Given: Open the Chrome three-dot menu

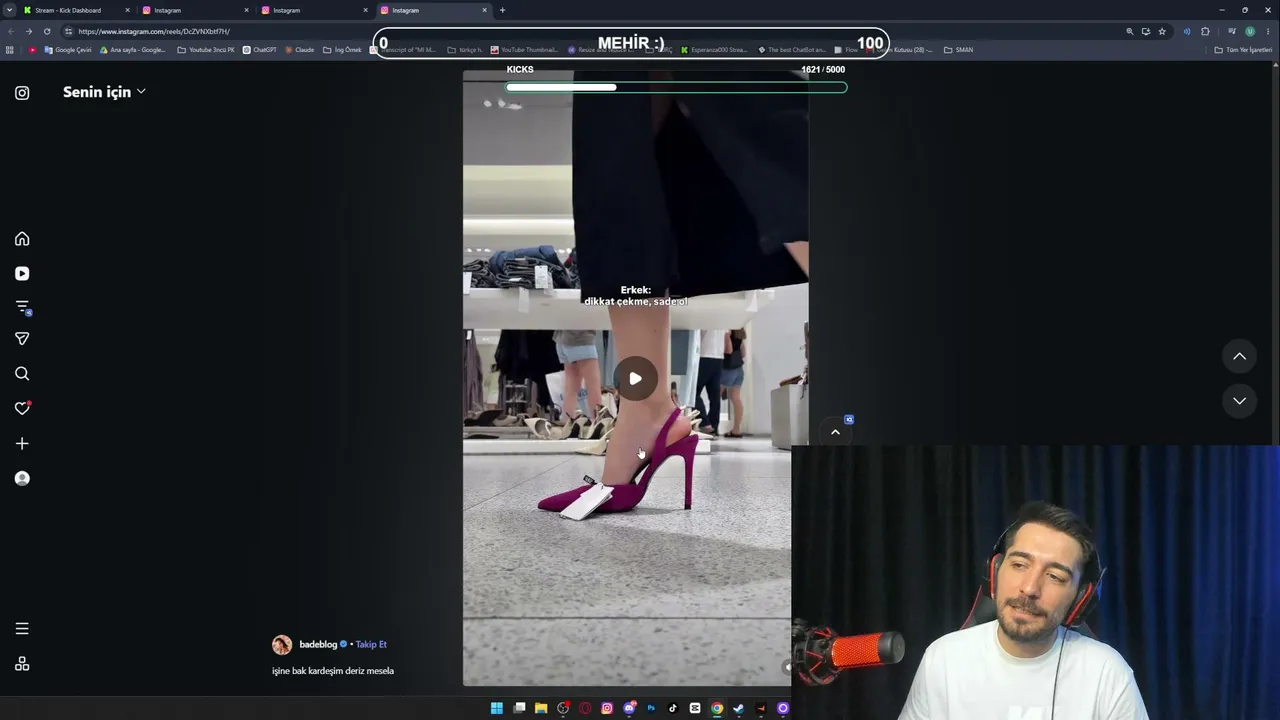Looking at the screenshot, I should pos(1267,31).
